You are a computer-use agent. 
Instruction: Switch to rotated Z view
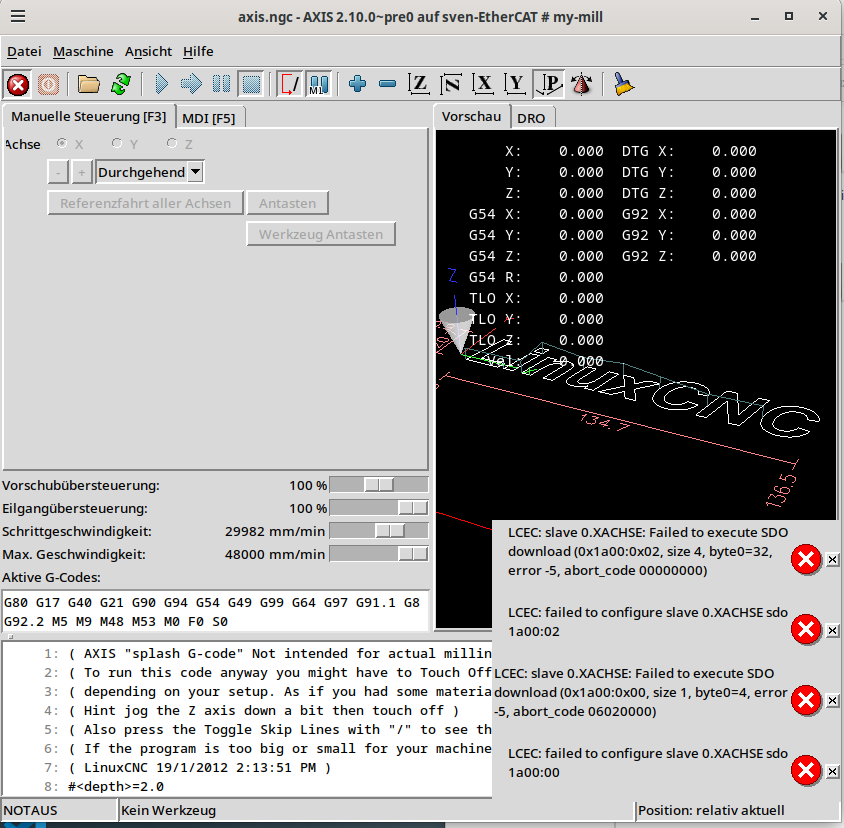coord(451,85)
